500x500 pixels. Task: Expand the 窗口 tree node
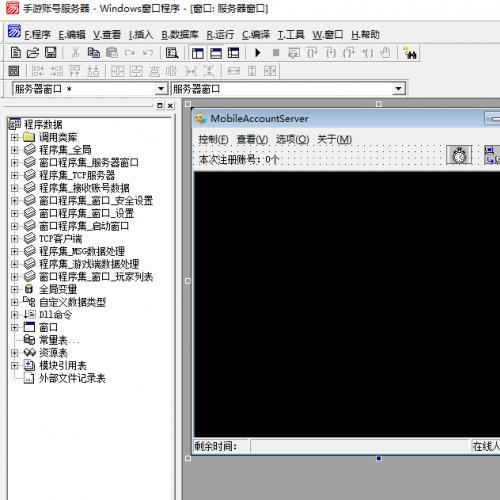point(14,327)
